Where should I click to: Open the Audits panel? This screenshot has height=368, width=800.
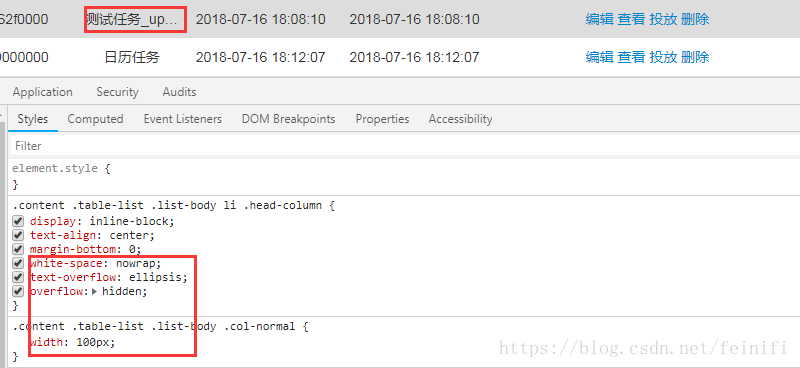tap(179, 92)
